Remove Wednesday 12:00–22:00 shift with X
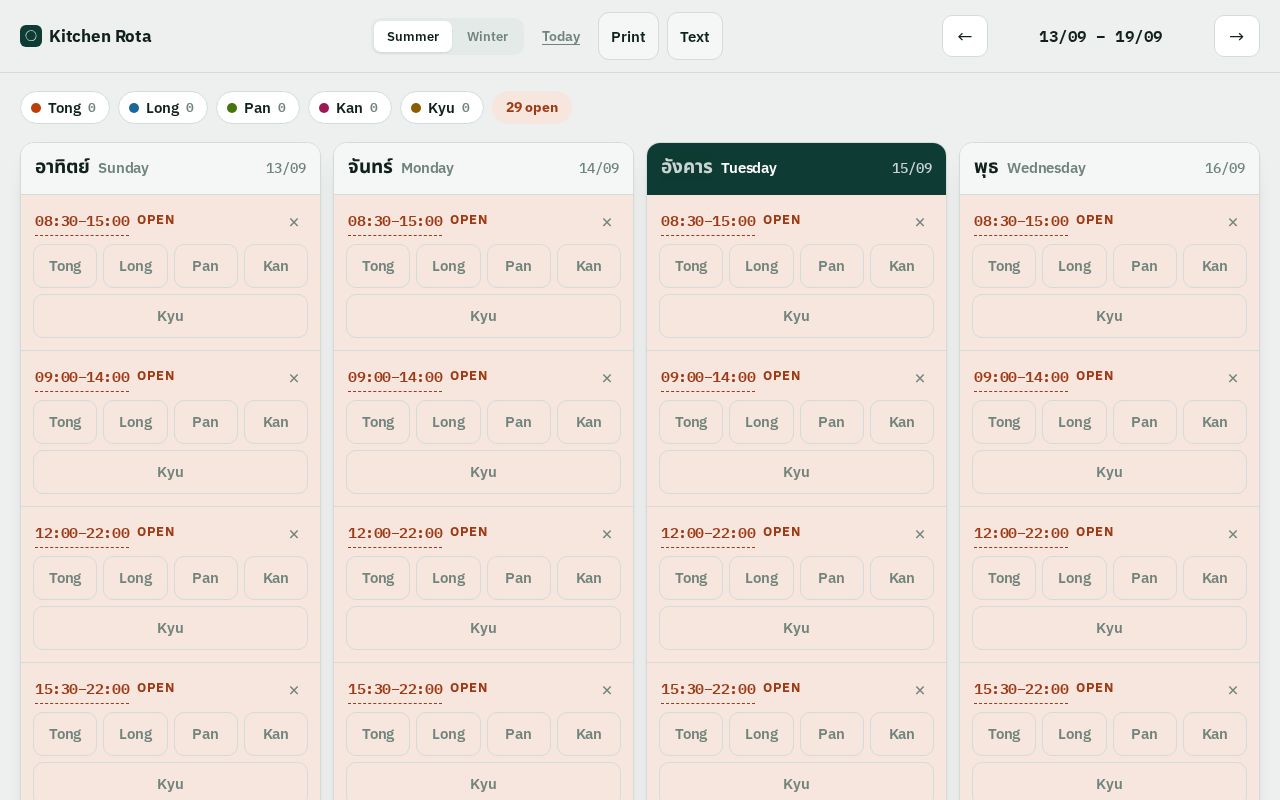 coord(1233,534)
